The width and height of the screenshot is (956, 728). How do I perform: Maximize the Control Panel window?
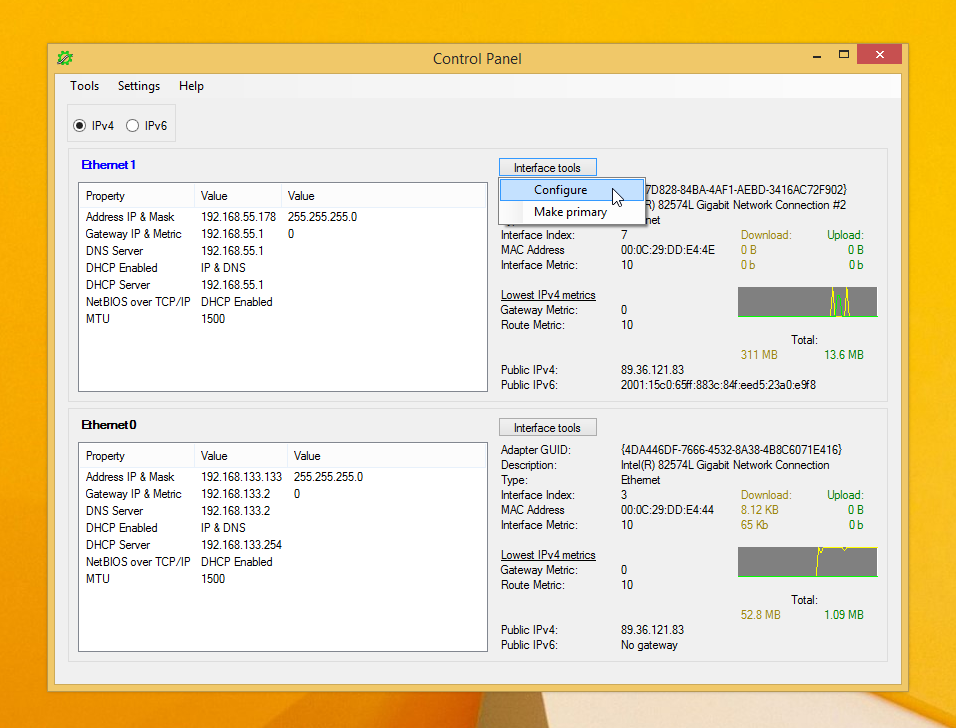[844, 55]
